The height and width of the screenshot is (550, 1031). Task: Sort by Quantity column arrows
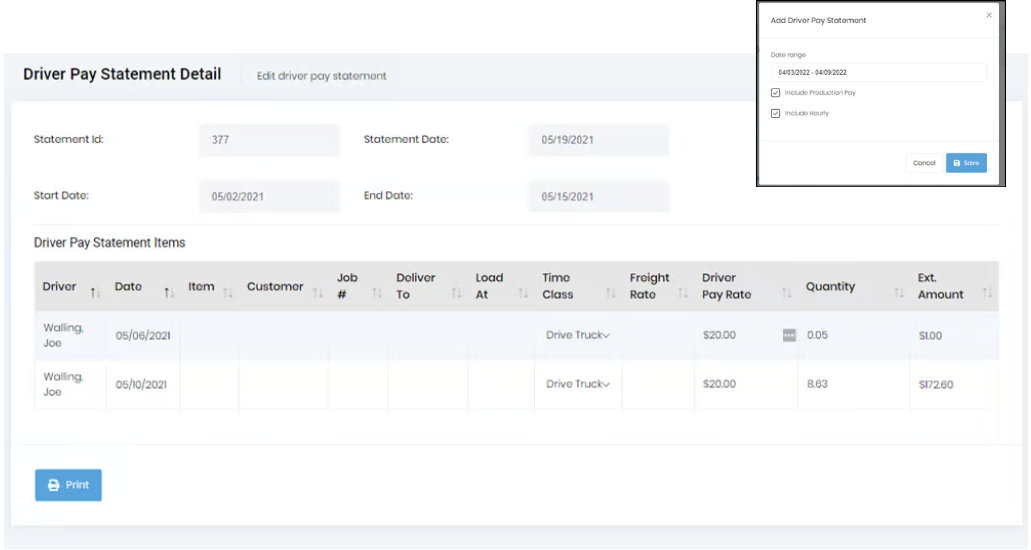[899, 293]
